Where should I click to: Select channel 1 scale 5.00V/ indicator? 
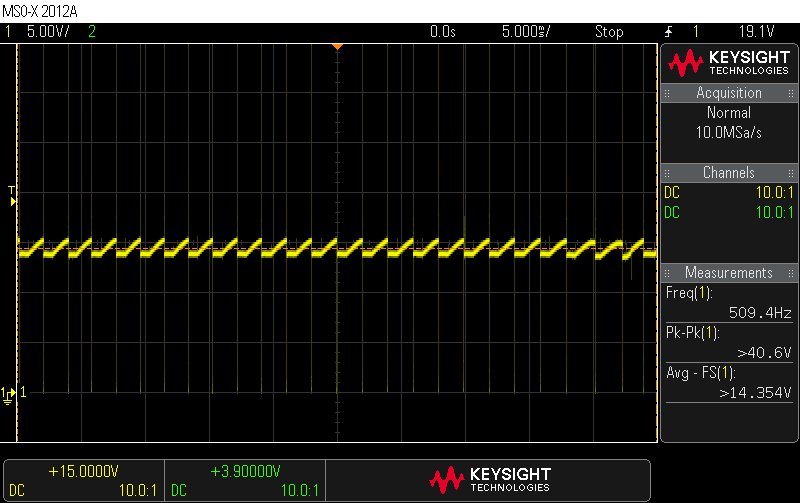(x=46, y=32)
